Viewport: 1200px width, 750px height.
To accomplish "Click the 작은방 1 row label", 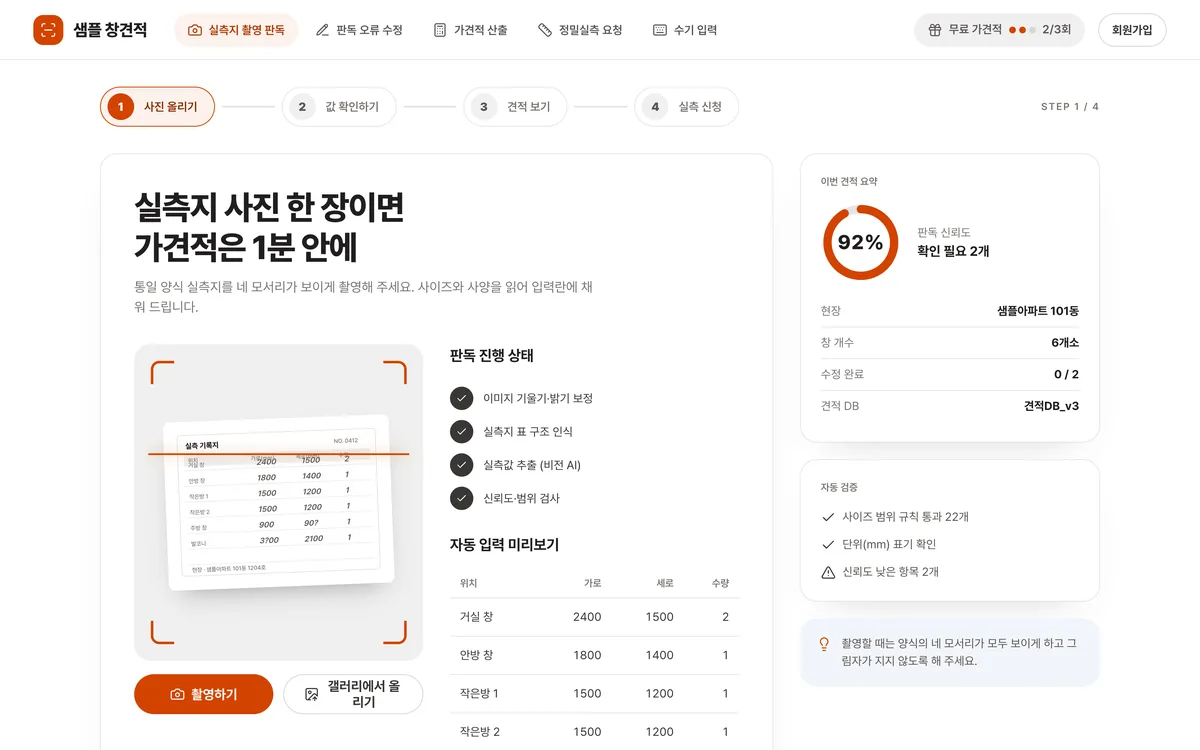I will (479, 693).
